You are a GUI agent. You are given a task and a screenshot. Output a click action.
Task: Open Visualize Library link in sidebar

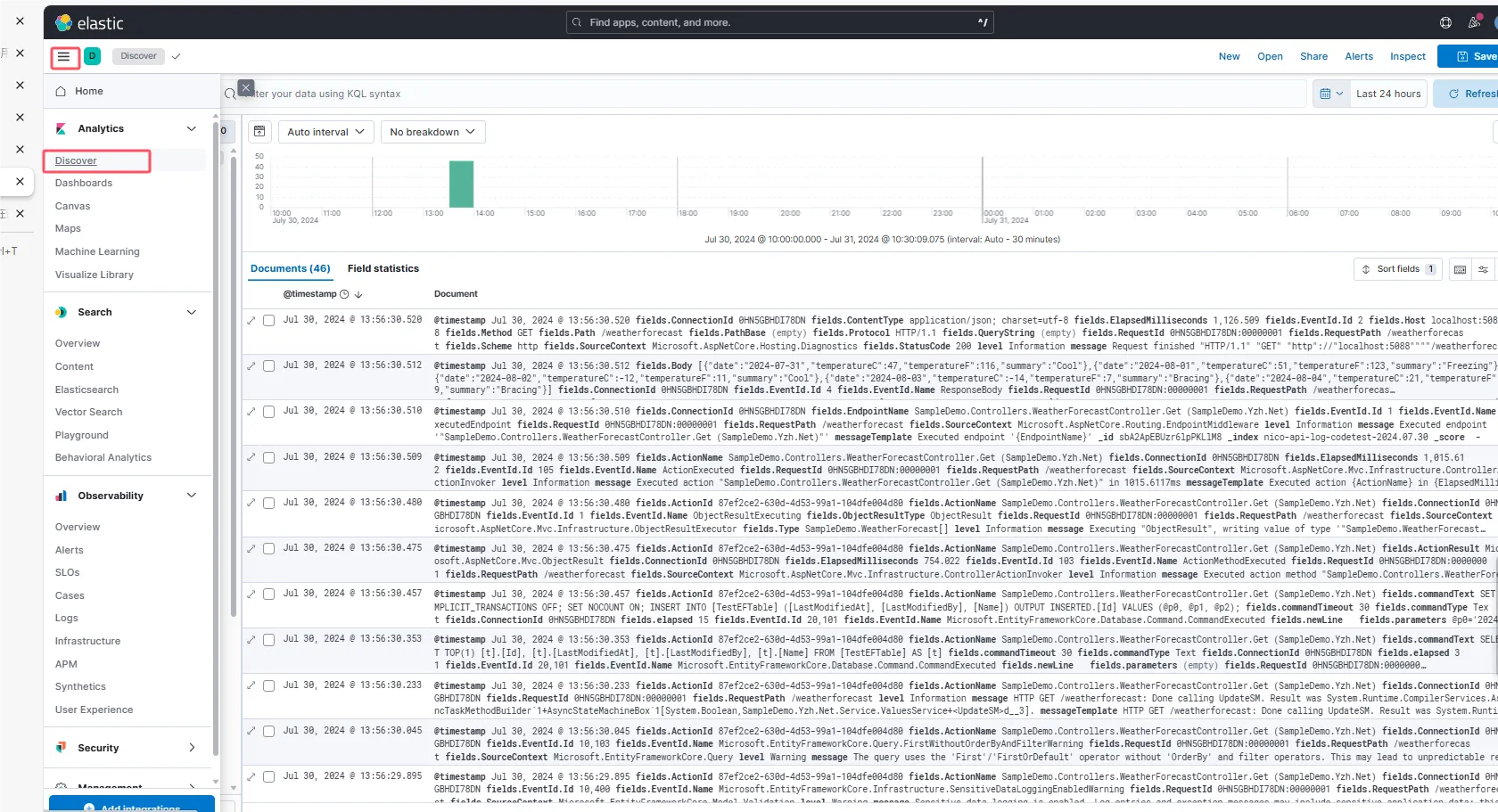[x=95, y=275]
